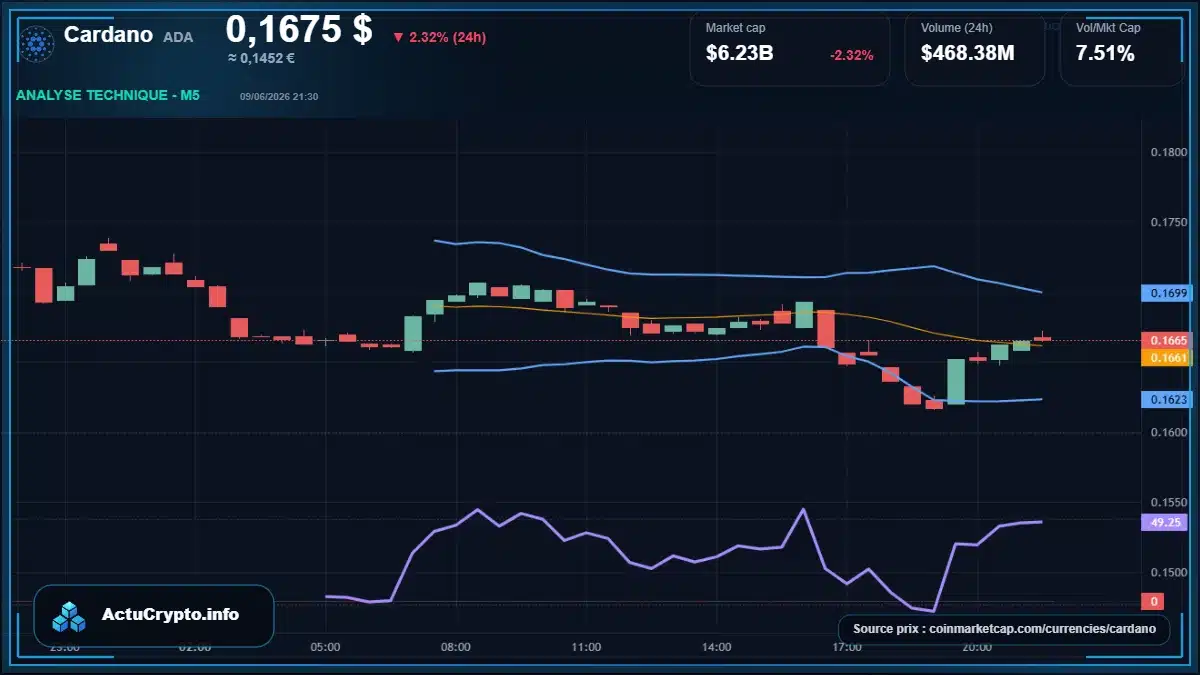Click the purple RSI 49.25 value label
Screen dimensions: 1200x675
coord(1166,522)
